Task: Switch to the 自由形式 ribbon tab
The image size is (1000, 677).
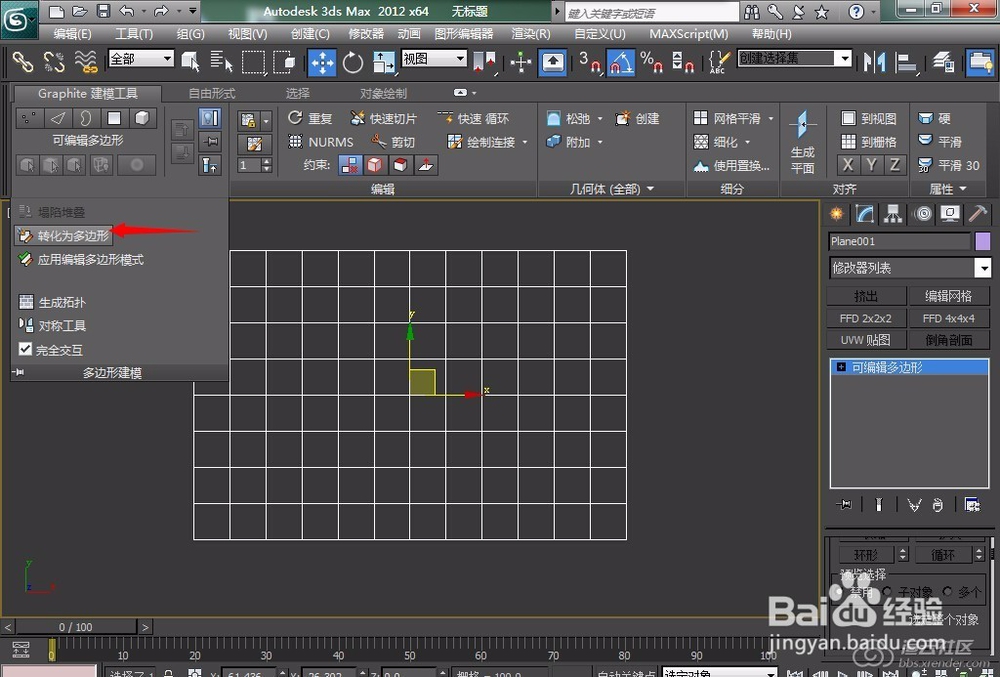Action: [212, 94]
